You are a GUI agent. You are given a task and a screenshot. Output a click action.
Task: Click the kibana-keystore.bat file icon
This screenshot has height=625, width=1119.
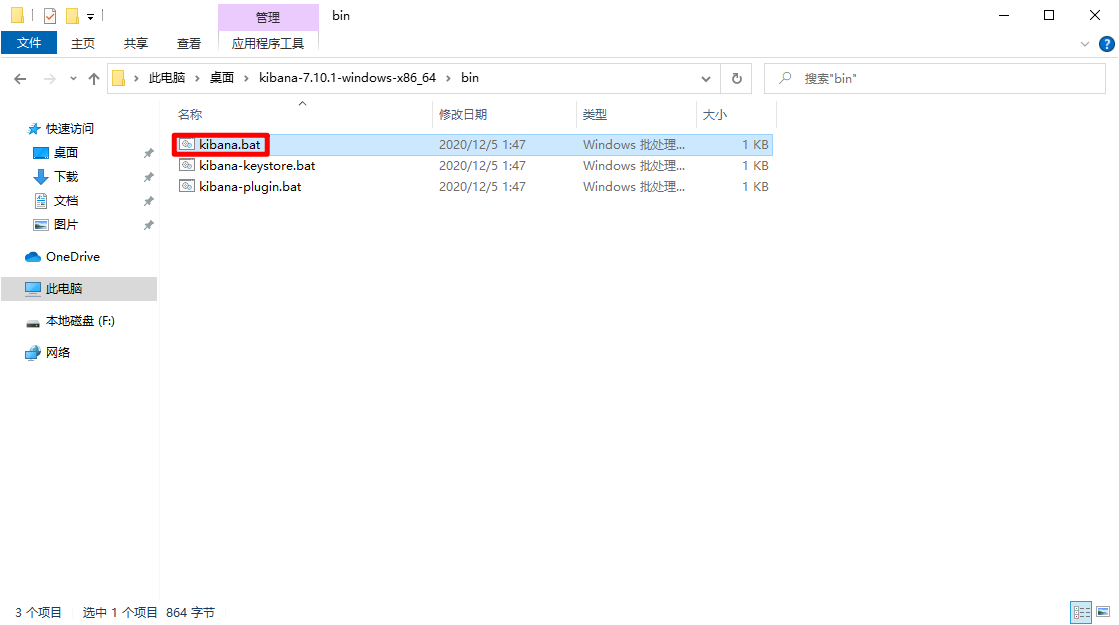186,166
